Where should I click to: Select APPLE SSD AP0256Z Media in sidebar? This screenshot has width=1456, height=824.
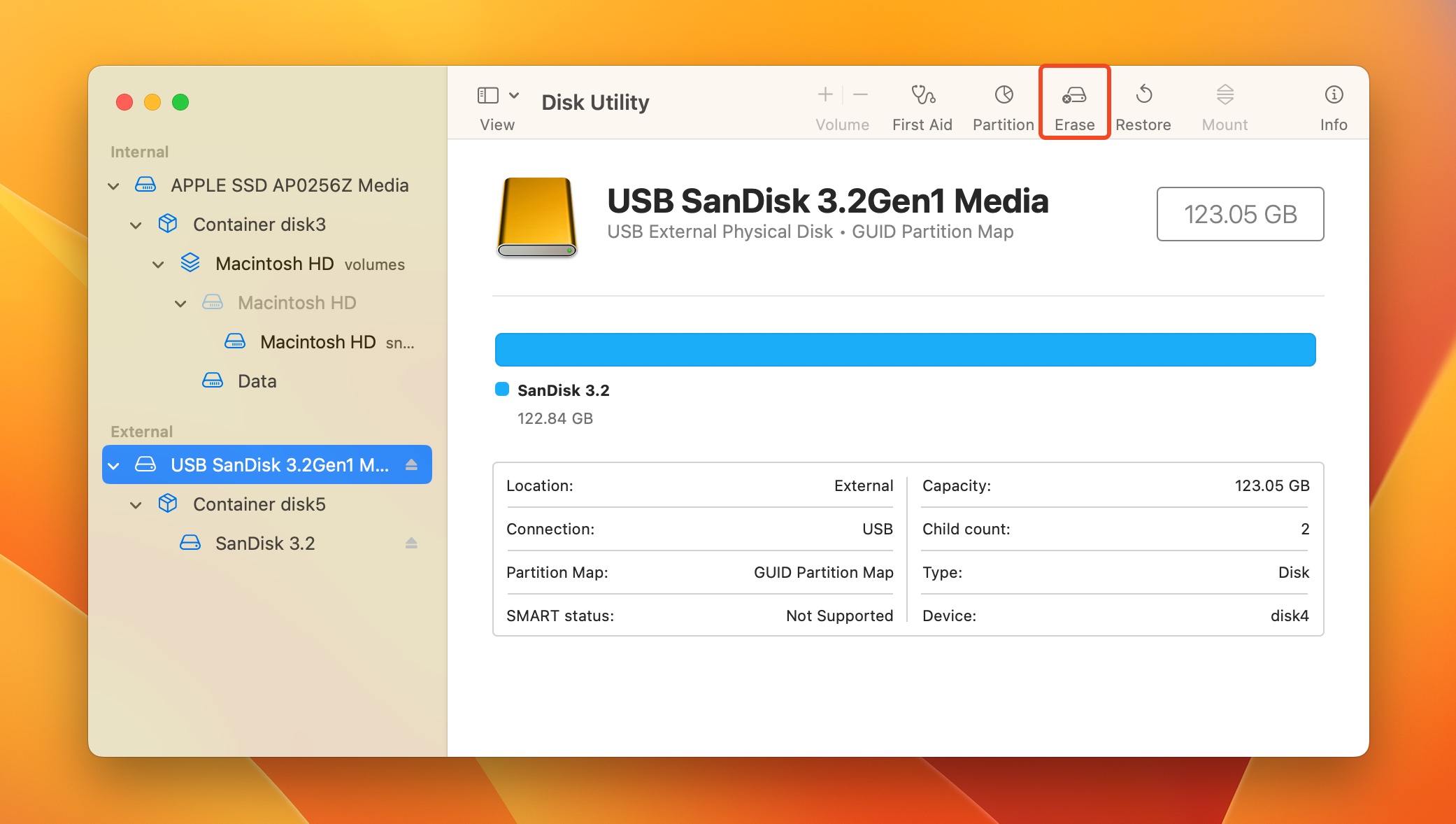290,185
